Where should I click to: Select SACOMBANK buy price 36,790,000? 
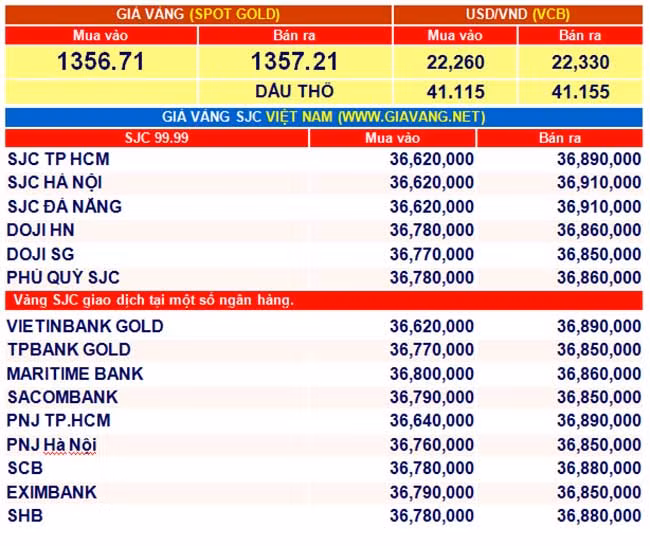432,397
